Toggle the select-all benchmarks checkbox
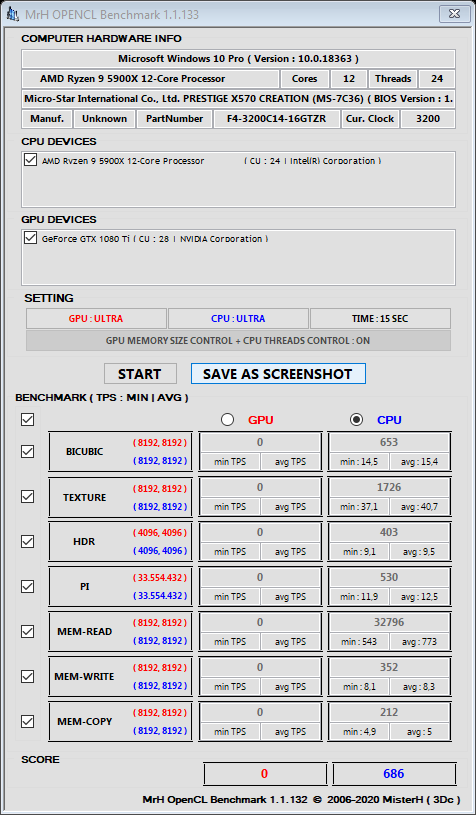The image size is (476, 815). point(28,419)
